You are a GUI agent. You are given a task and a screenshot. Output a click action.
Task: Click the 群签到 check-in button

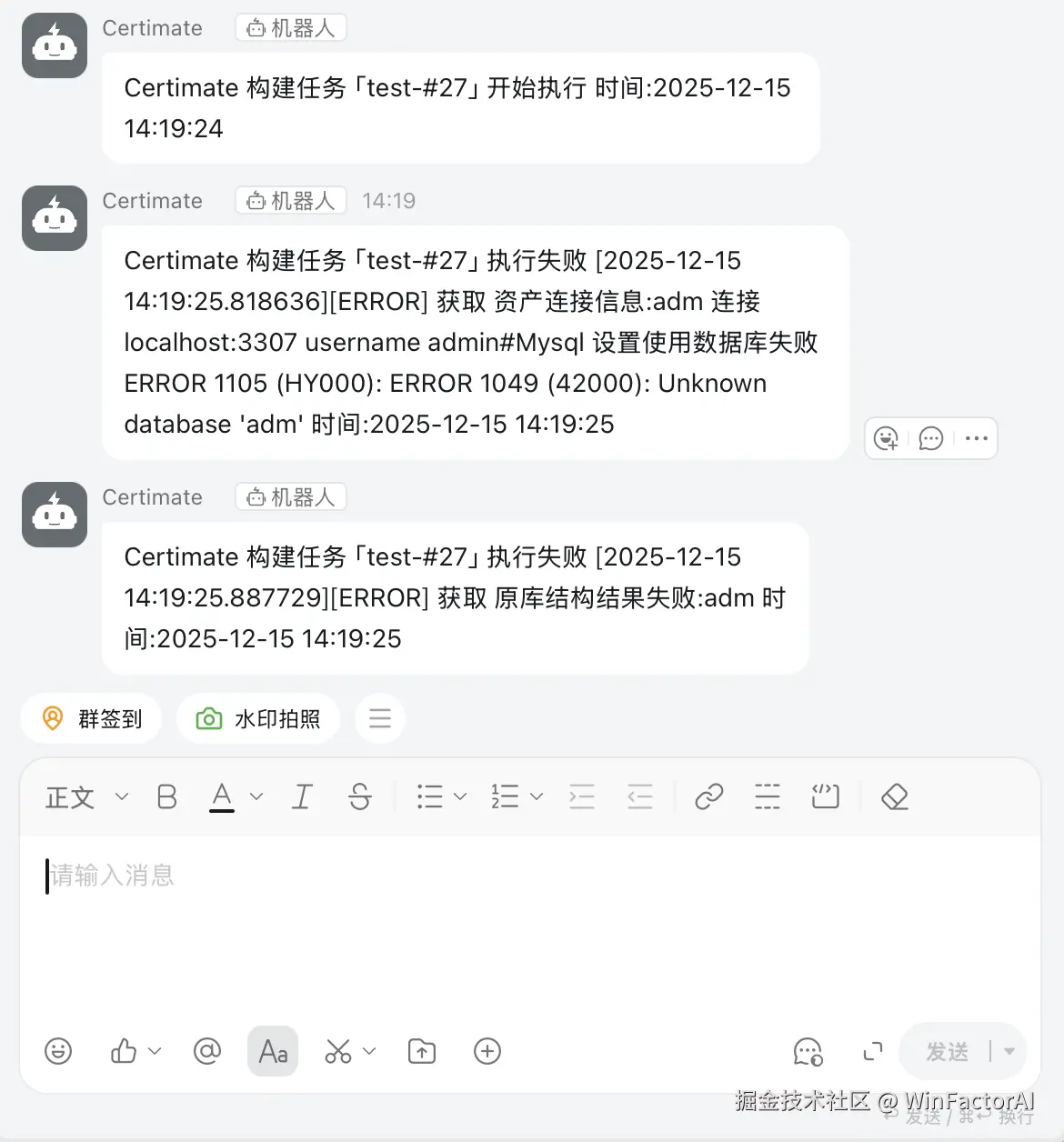pyautogui.click(x=91, y=718)
